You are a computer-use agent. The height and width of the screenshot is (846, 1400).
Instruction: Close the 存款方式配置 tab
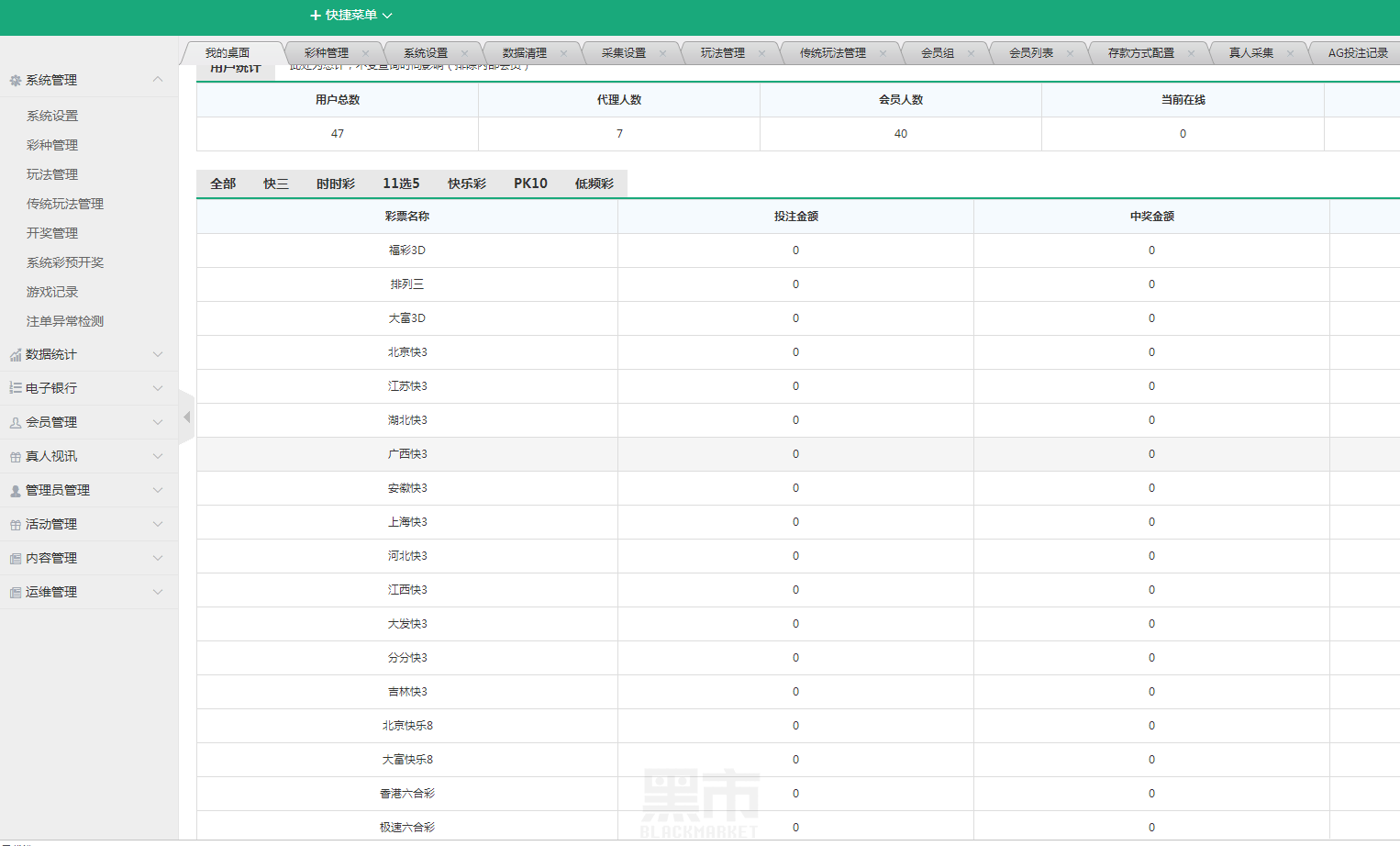pyautogui.click(x=1191, y=53)
